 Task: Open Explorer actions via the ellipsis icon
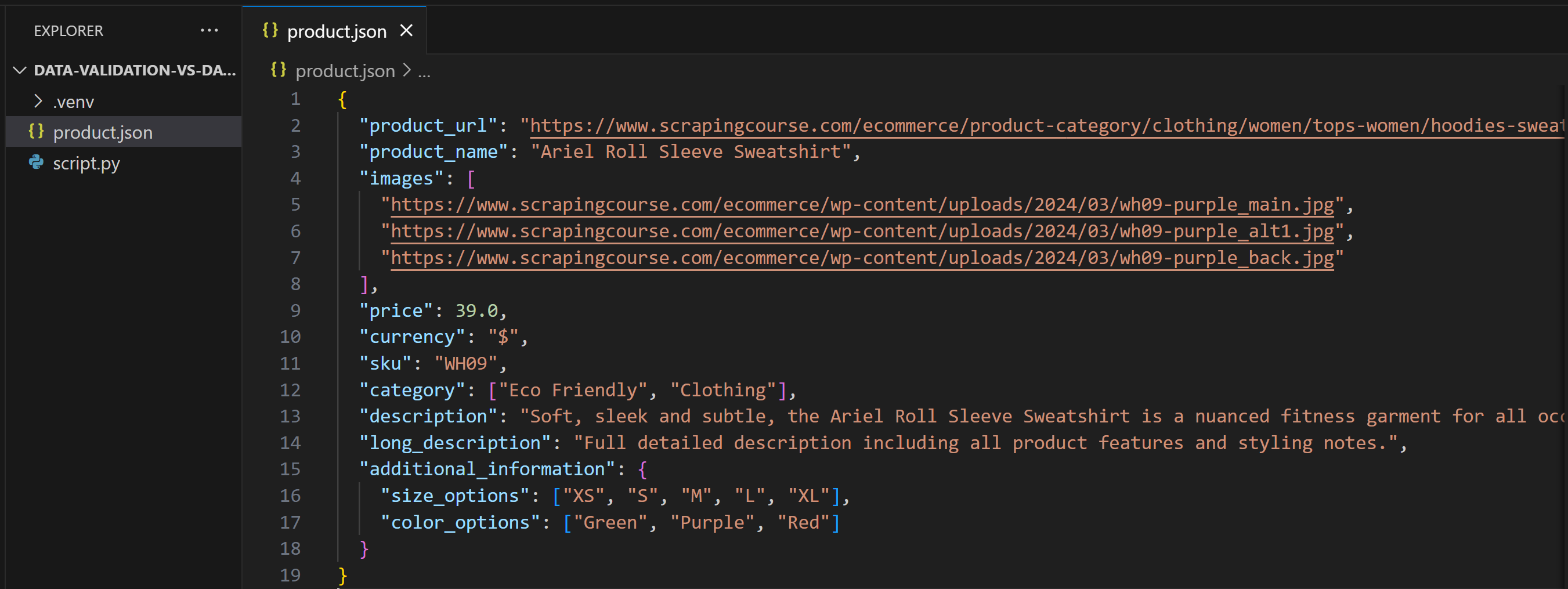pos(209,30)
